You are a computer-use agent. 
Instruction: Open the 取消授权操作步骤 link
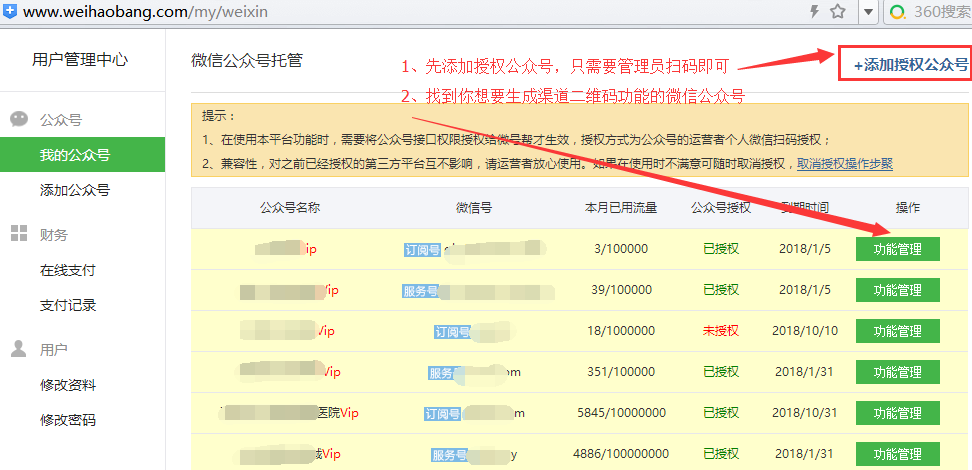tap(844, 164)
